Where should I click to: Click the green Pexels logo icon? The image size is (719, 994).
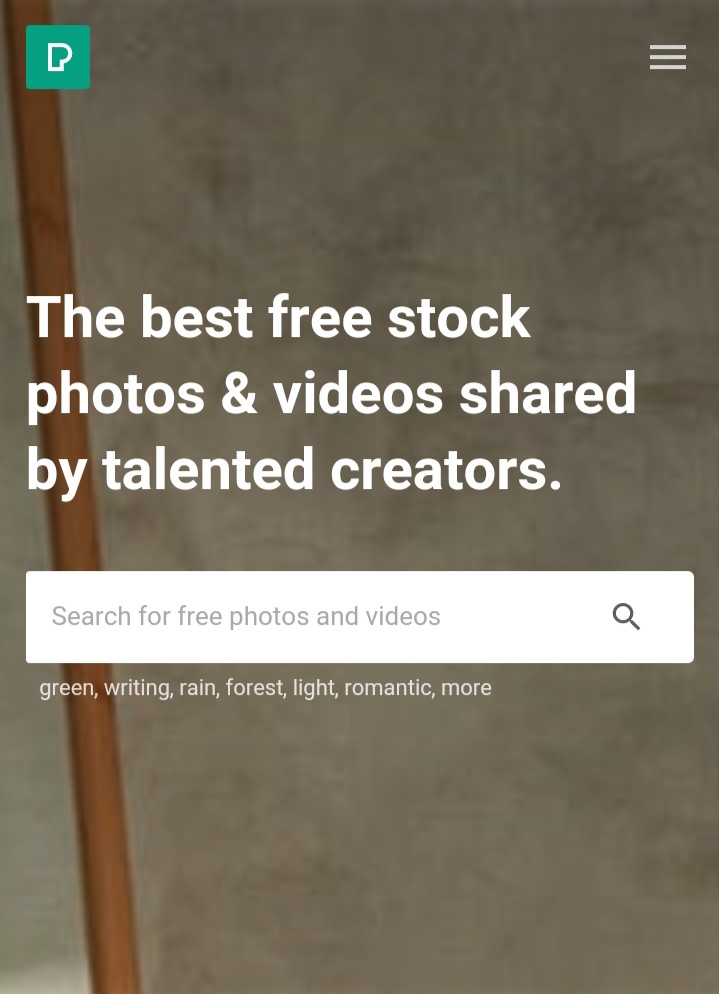coord(58,57)
